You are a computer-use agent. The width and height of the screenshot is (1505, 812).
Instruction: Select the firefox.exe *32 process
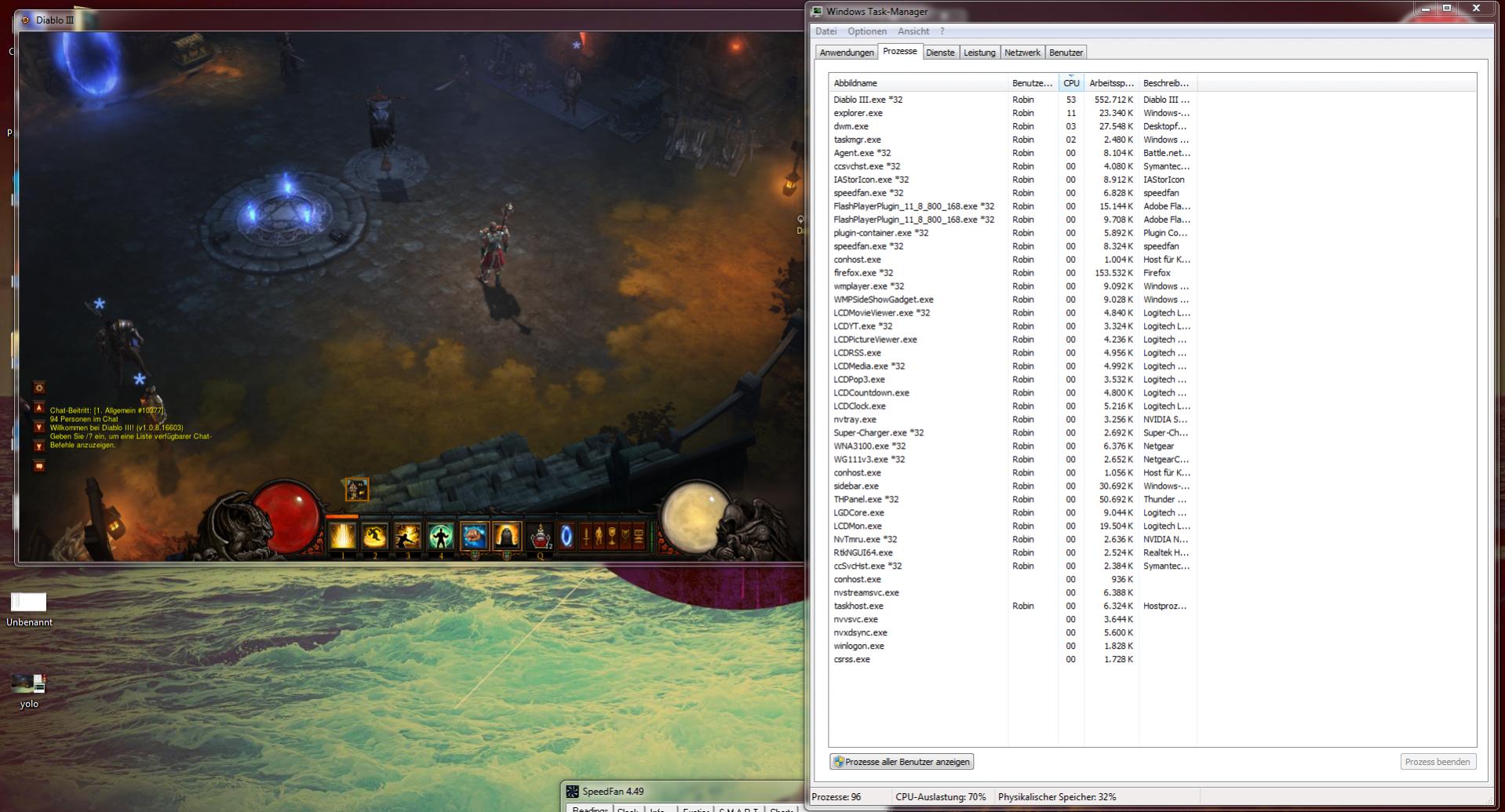(1012, 273)
